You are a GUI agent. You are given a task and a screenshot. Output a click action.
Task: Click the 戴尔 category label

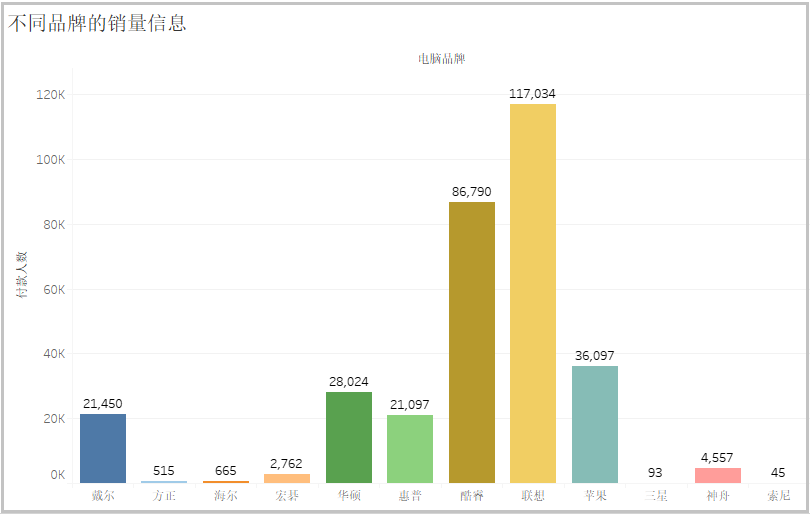[x=103, y=496]
